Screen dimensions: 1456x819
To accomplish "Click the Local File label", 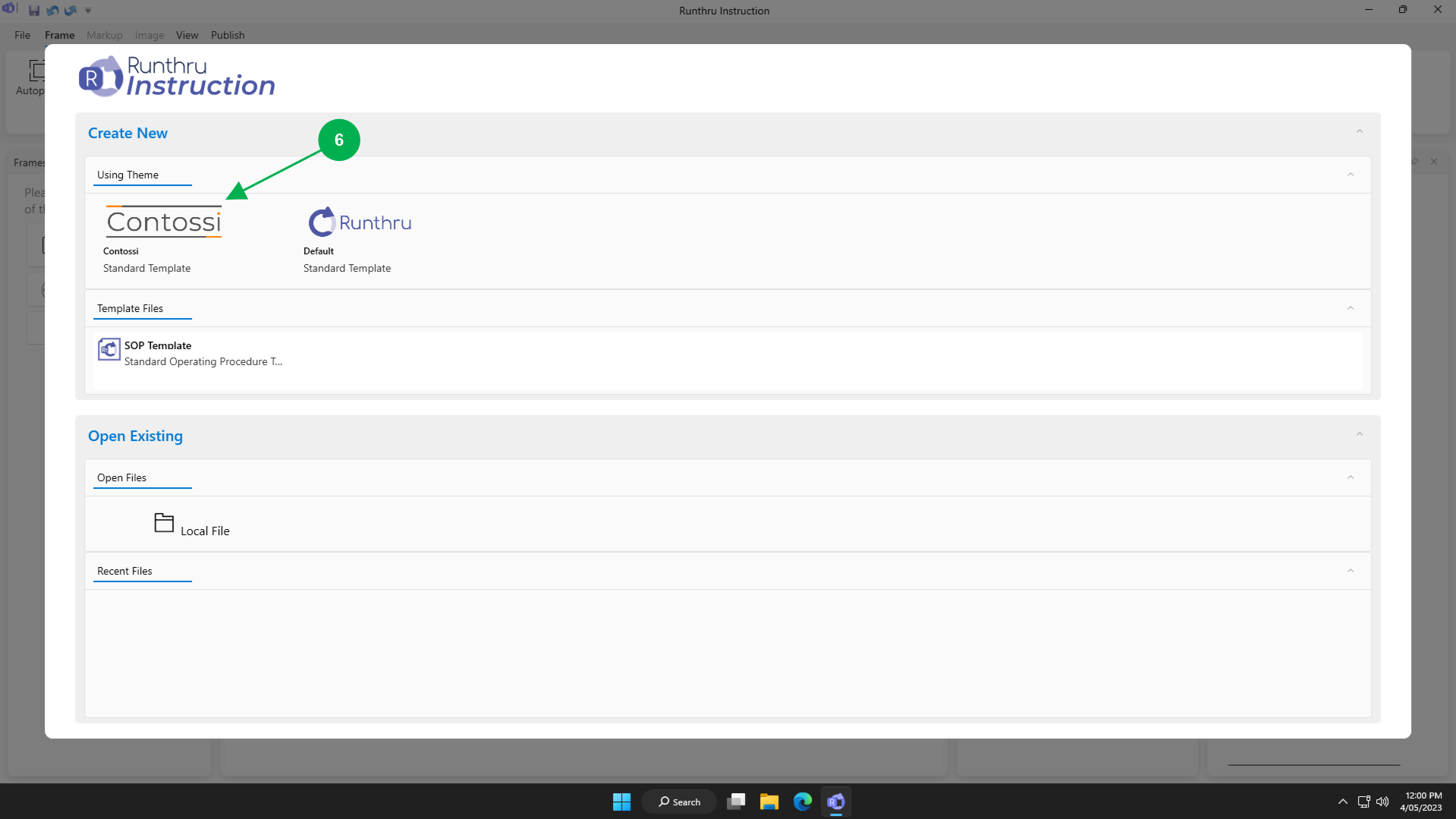I will [x=205, y=531].
